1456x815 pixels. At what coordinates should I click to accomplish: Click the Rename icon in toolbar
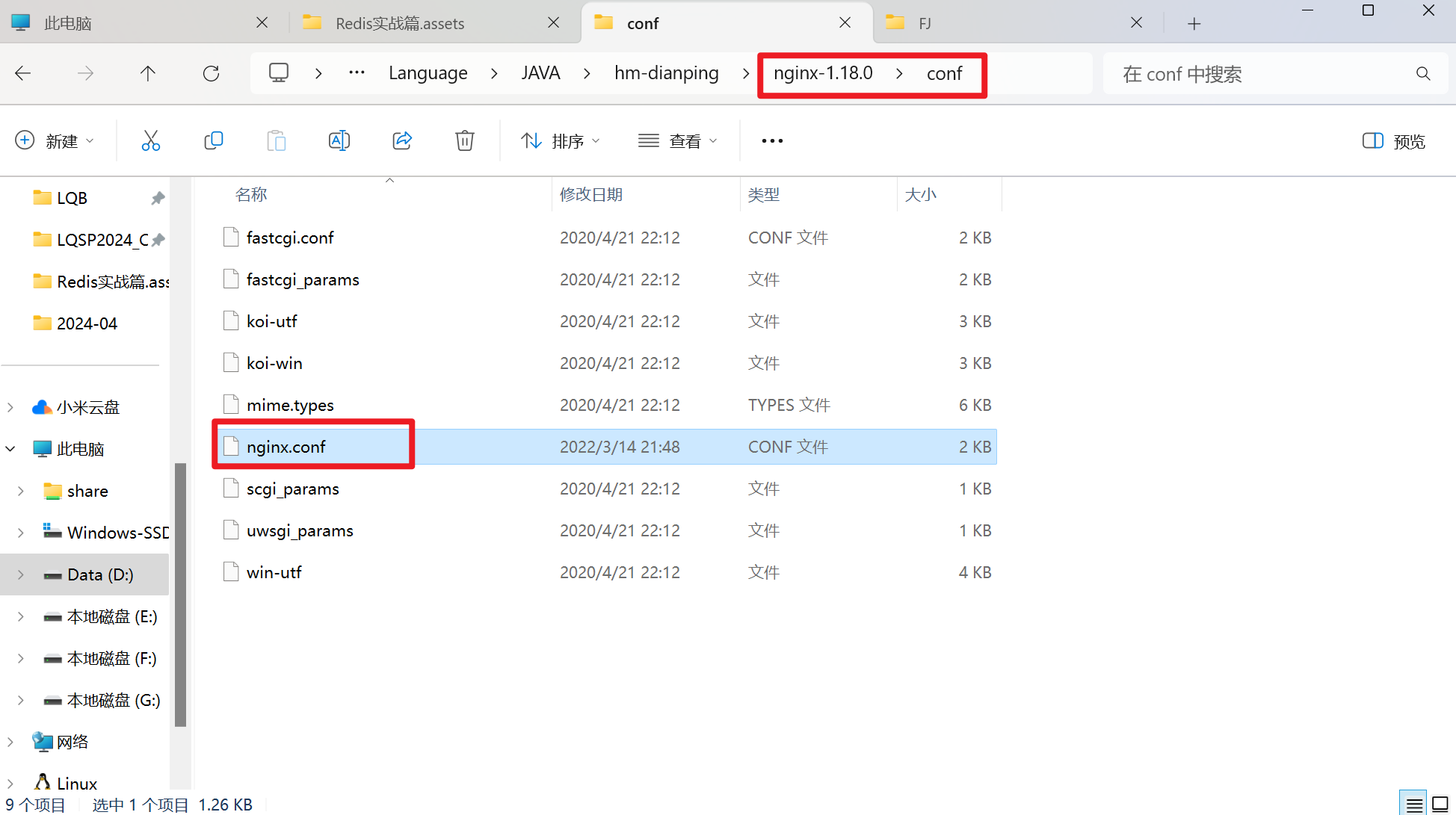point(339,140)
